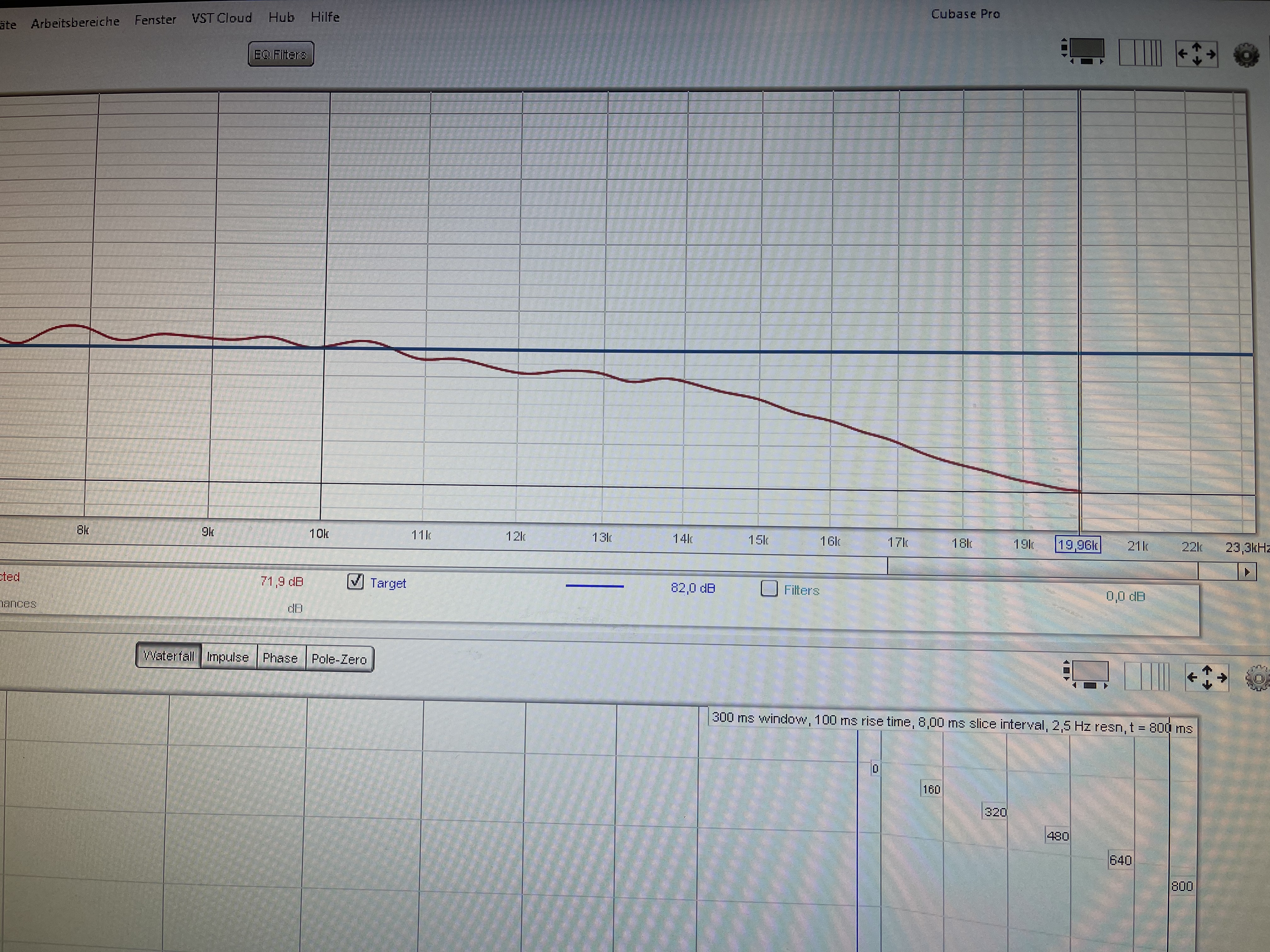Click the 15k frequency axis label

pyautogui.click(x=758, y=540)
